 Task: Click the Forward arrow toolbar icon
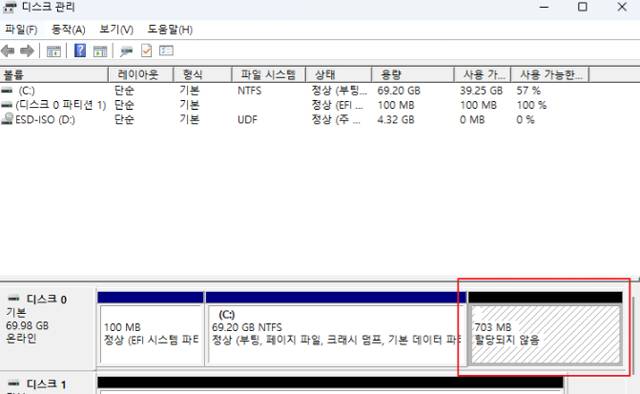tap(27, 51)
